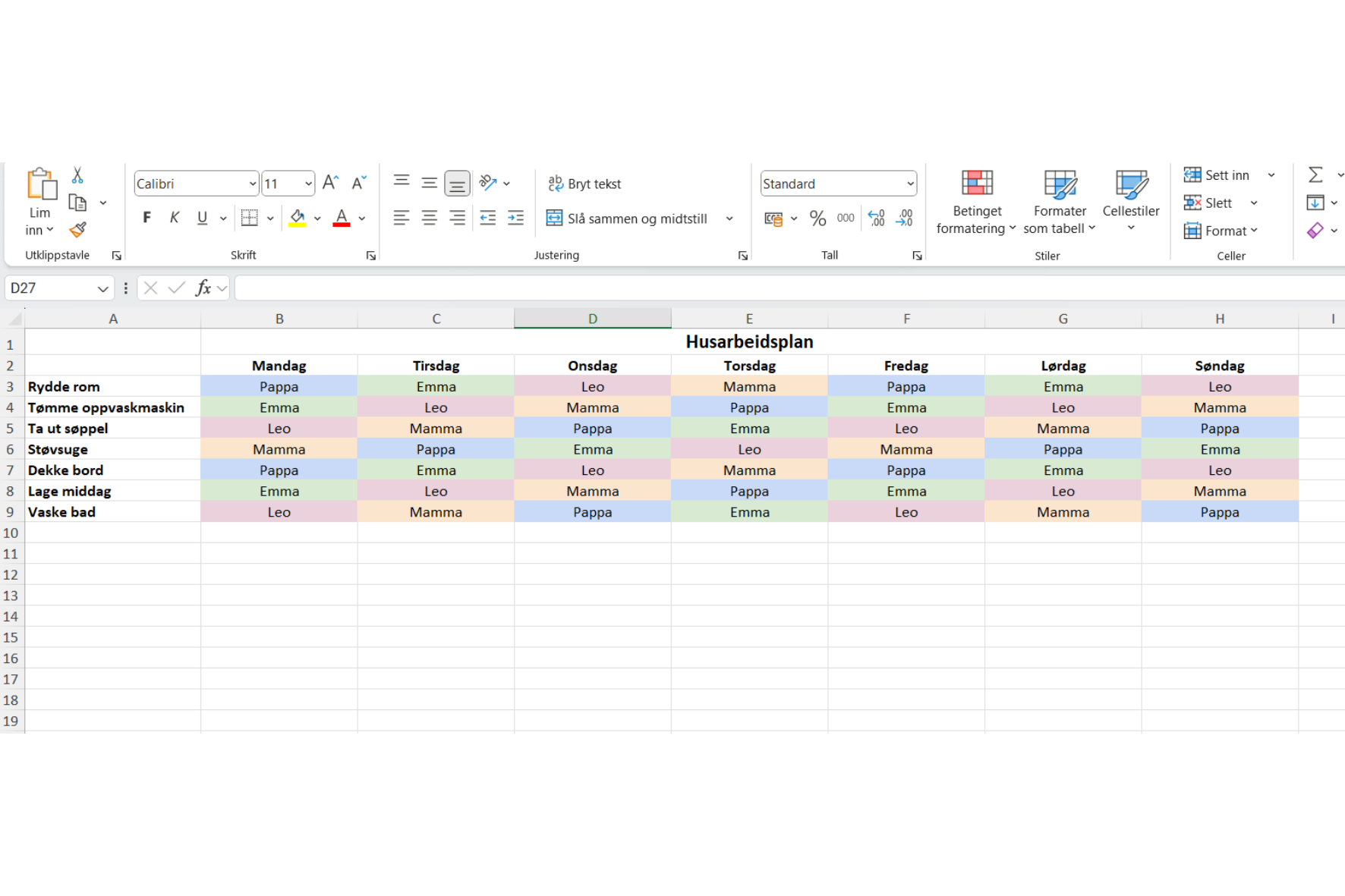Open the Cellestiler gallery
Screen dimensions: 1345x896
click(1130, 202)
